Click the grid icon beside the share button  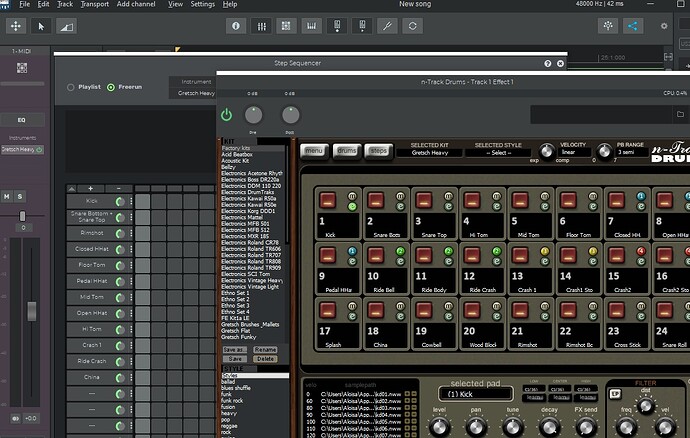click(608, 26)
